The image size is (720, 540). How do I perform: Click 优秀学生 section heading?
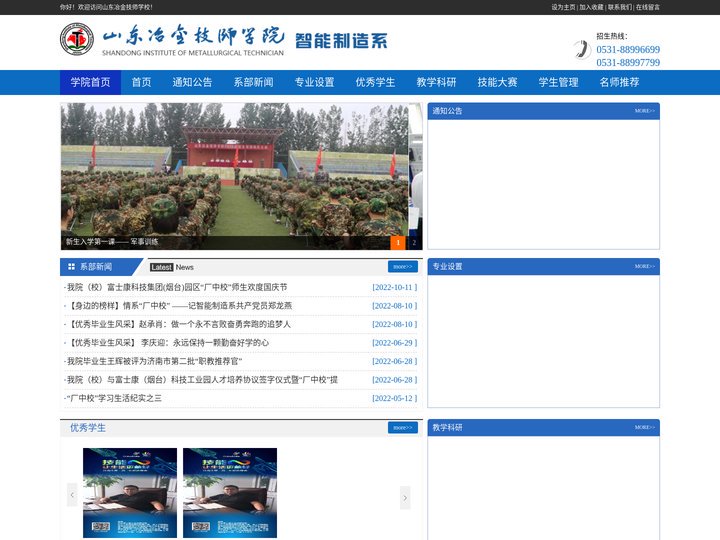[x=88, y=428]
